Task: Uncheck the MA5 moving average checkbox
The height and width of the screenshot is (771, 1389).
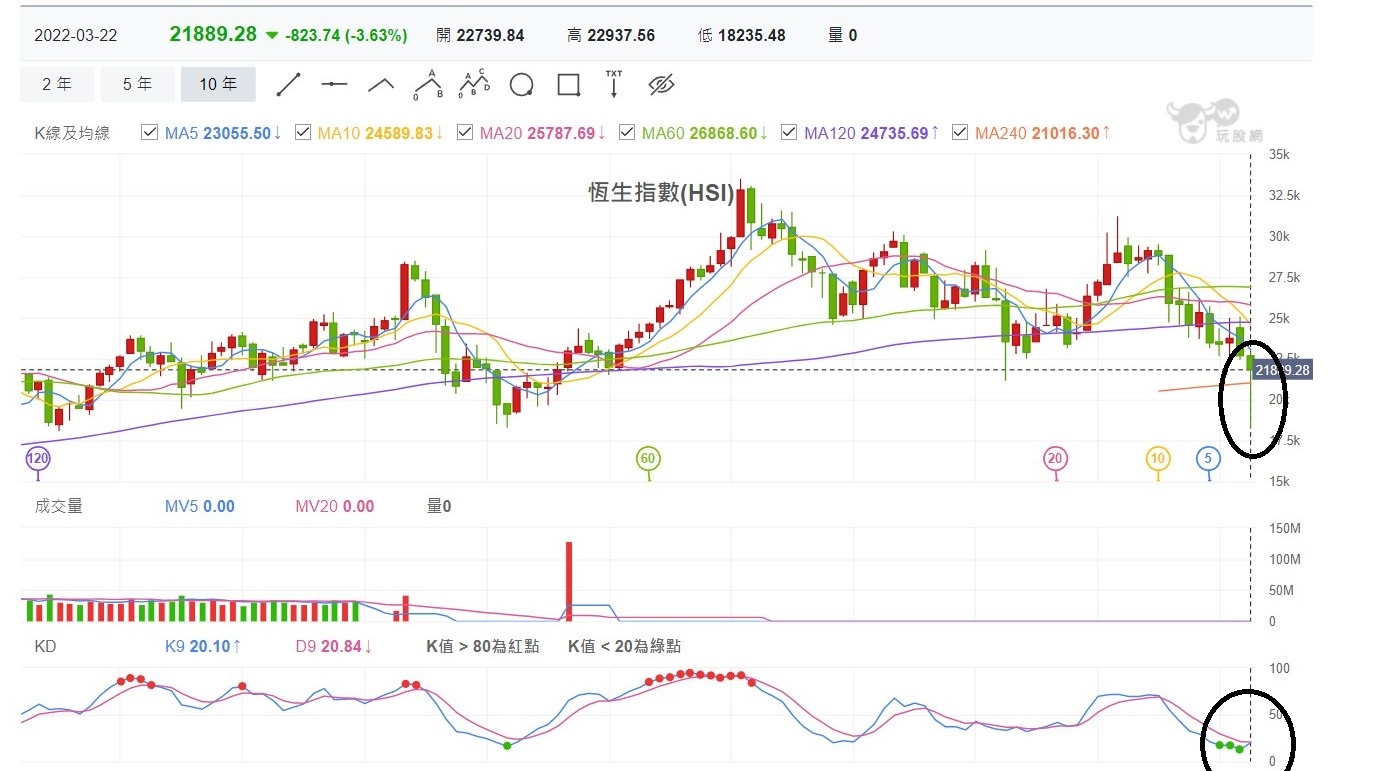Action: tap(150, 133)
